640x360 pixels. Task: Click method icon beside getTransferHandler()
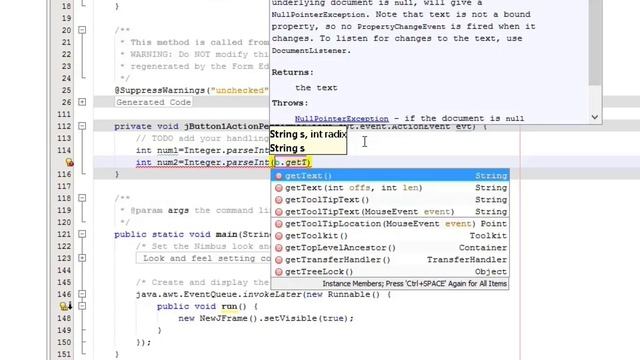coord(279,260)
